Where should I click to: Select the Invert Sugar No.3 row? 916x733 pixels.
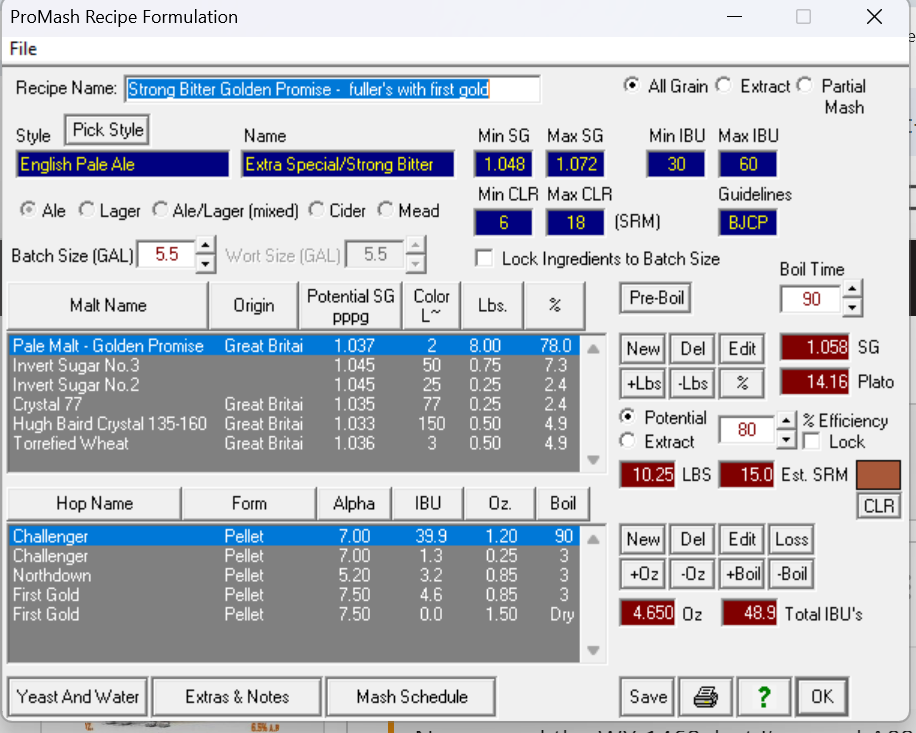(294, 366)
